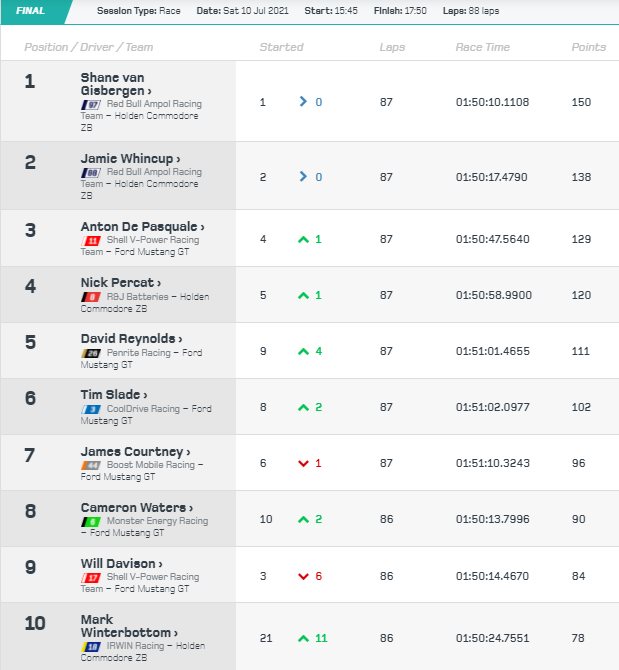This screenshot has width=619, height=670.
Task: Click R&J Batteries number 8 badge
Action: tap(91, 297)
